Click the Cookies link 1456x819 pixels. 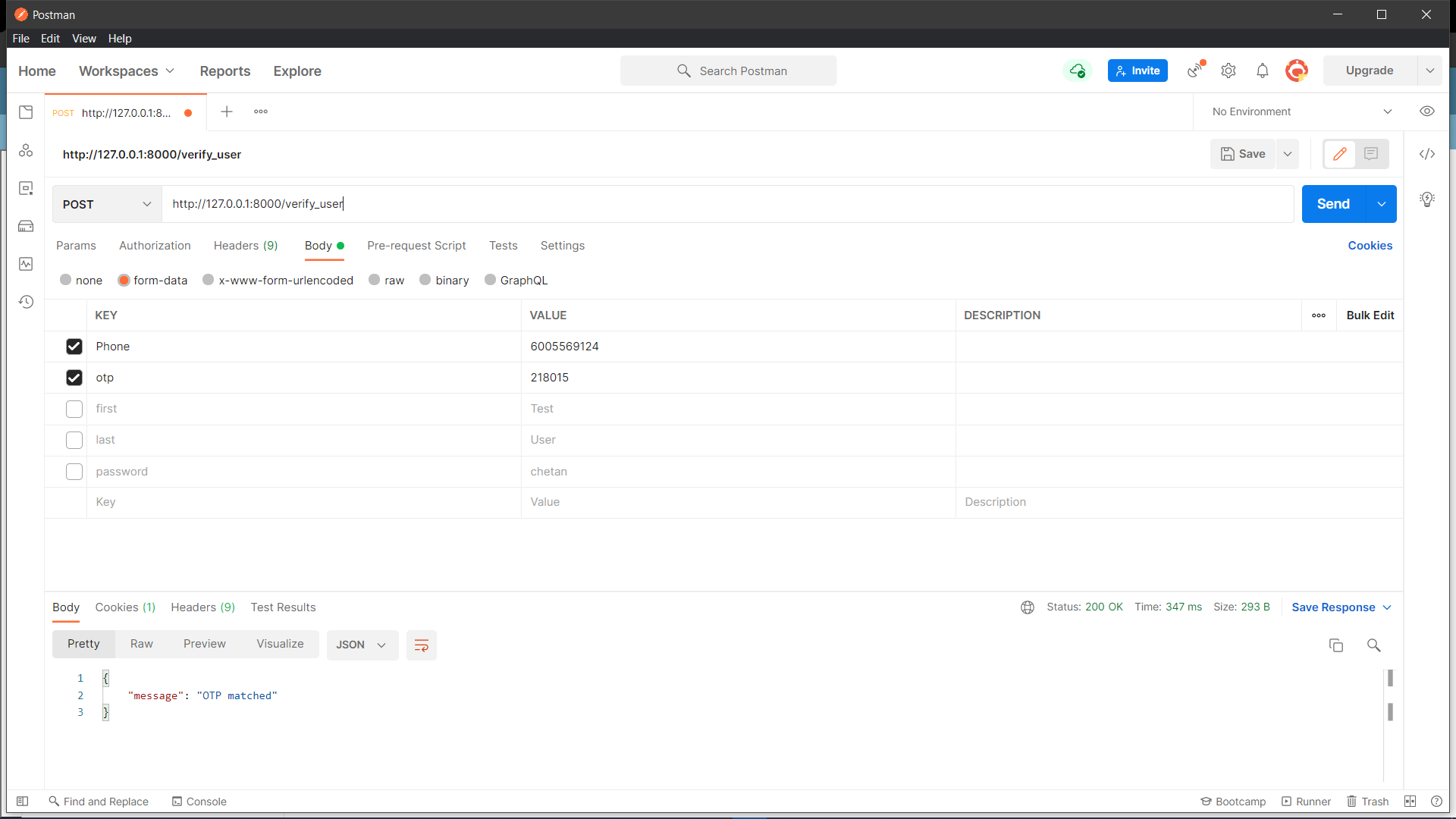pyautogui.click(x=1370, y=246)
